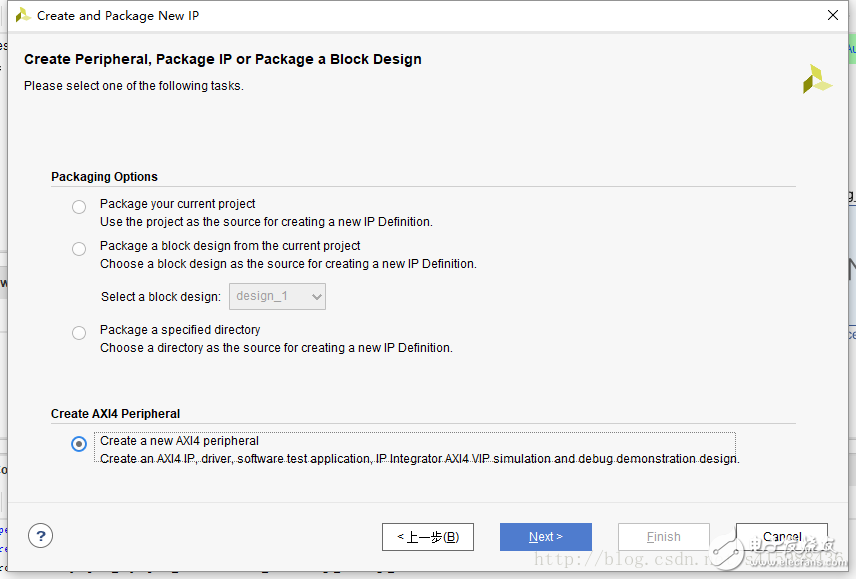Viewport: 856px width, 579px height.
Task: Click the Vivado logo in title bar
Action: (x=22, y=15)
